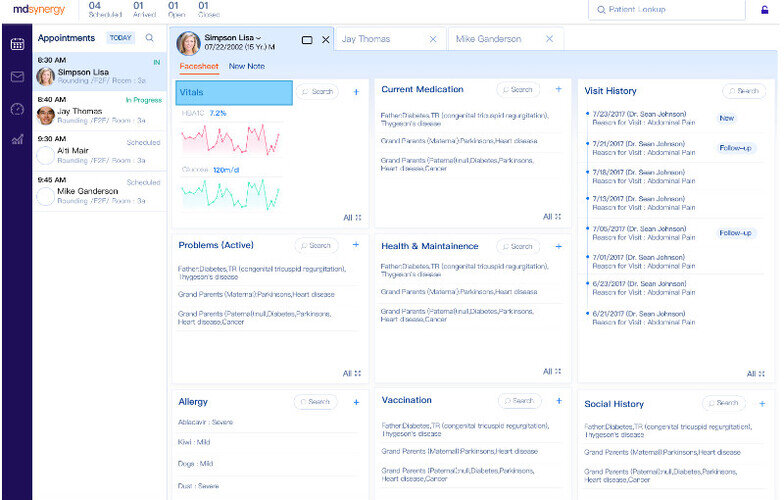The image size is (784, 500).
Task: Click the Patient Lookup search field
Action: (666, 10)
